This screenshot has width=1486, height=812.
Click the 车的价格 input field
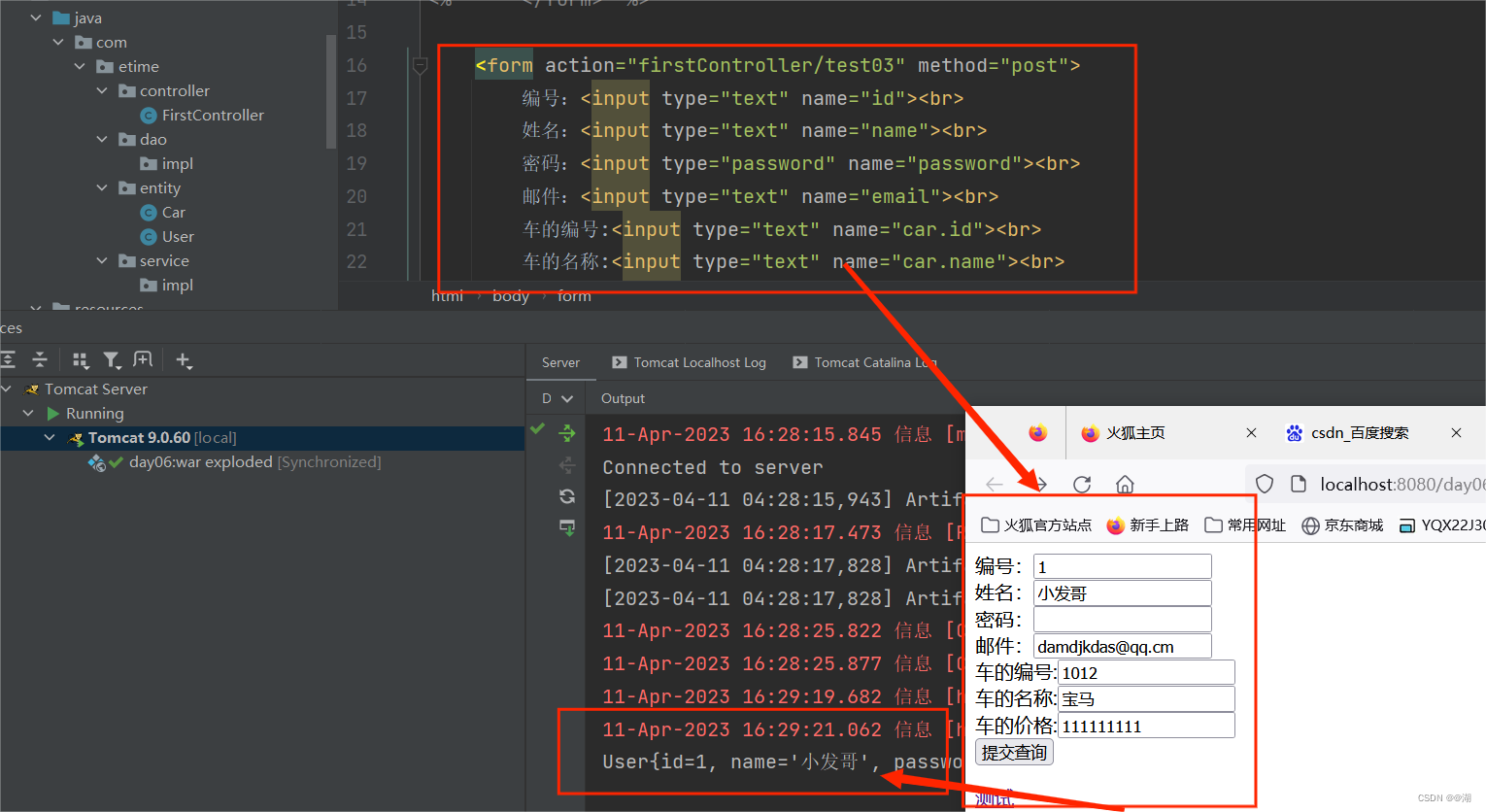pos(1146,726)
